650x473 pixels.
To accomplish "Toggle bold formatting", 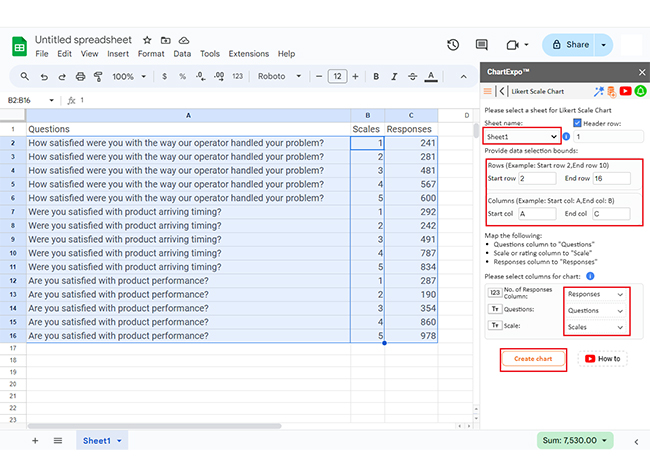I will click(x=376, y=76).
